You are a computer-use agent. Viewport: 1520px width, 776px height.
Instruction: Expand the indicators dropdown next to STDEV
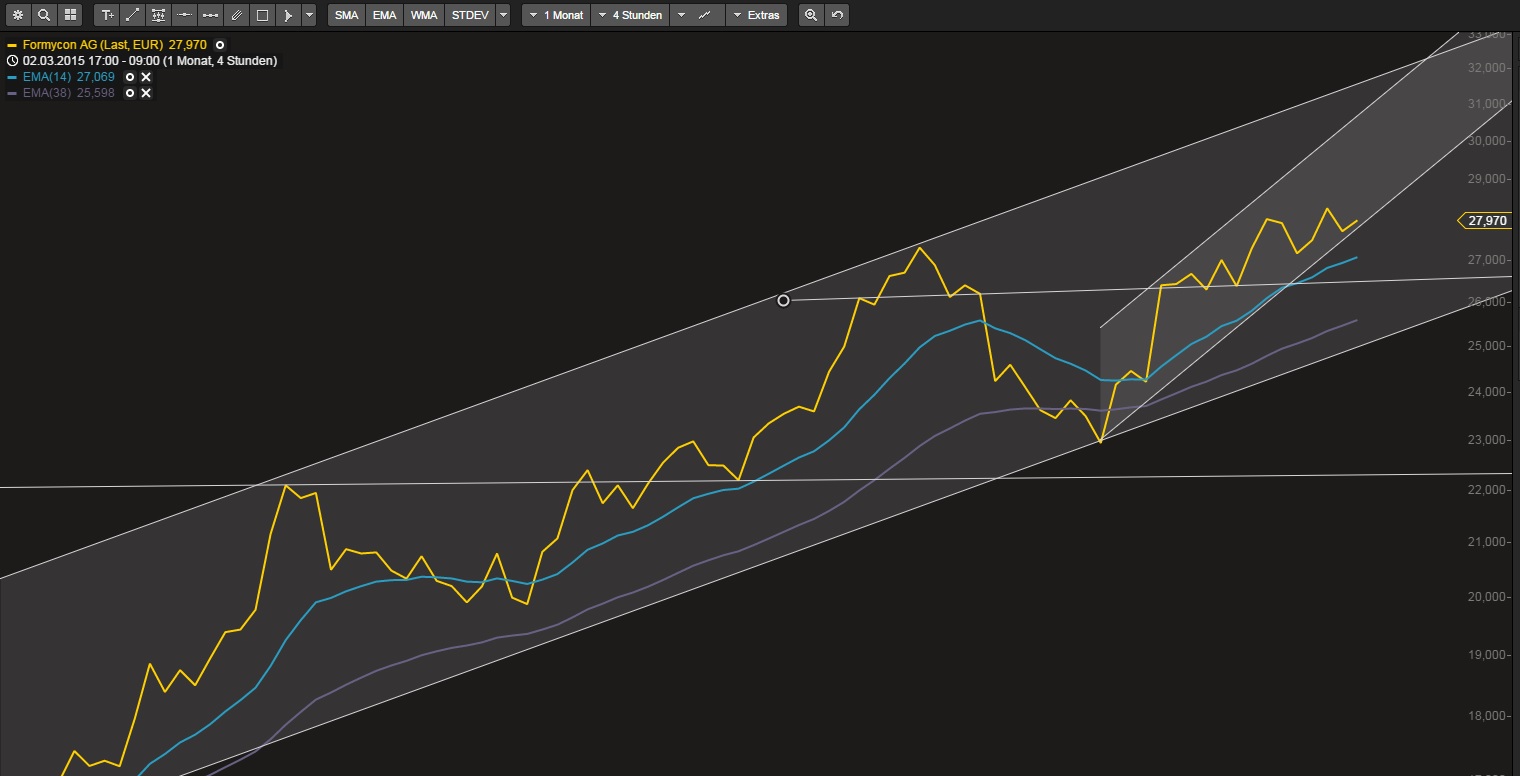click(503, 15)
